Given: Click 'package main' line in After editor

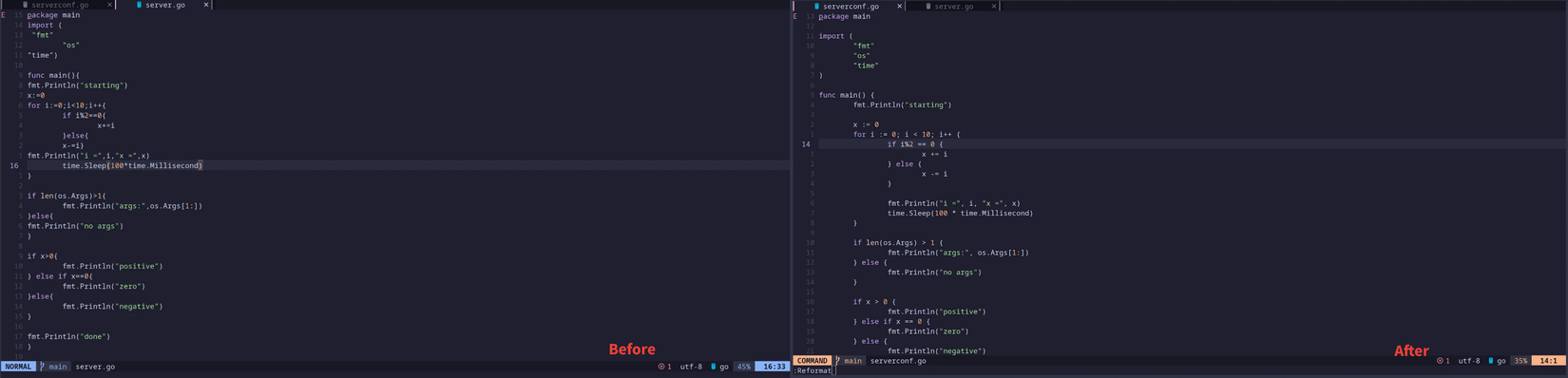Looking at the screenshot, I should click(845, 16).
